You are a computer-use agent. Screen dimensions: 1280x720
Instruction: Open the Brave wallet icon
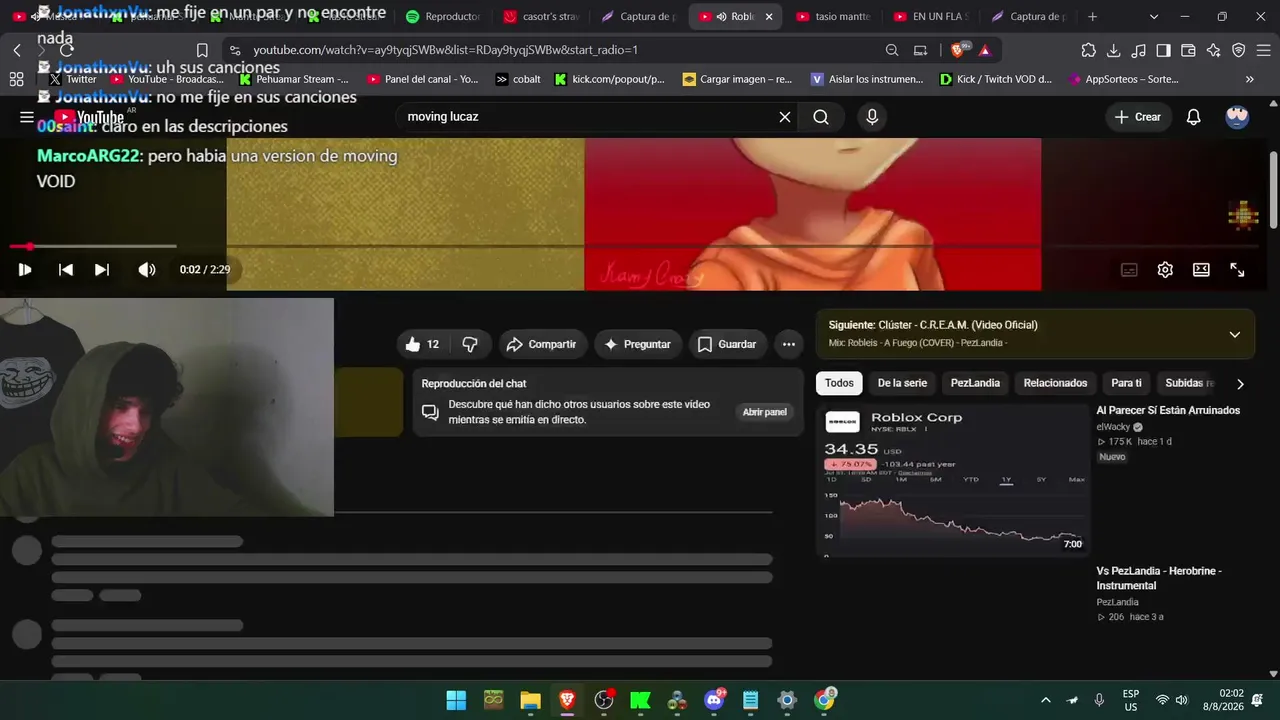coord(1189,50)
